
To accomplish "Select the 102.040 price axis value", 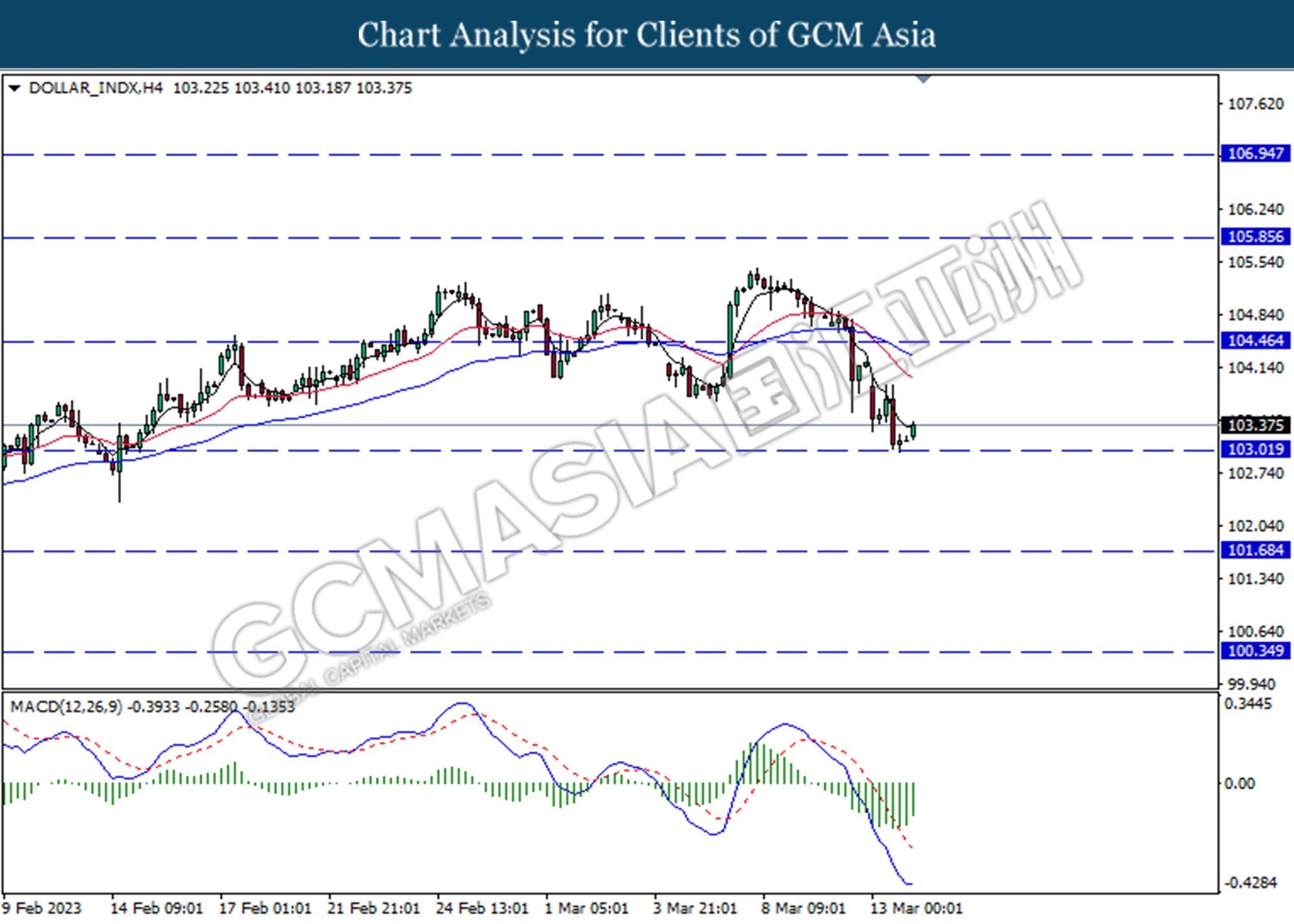I will point(1255,526).
